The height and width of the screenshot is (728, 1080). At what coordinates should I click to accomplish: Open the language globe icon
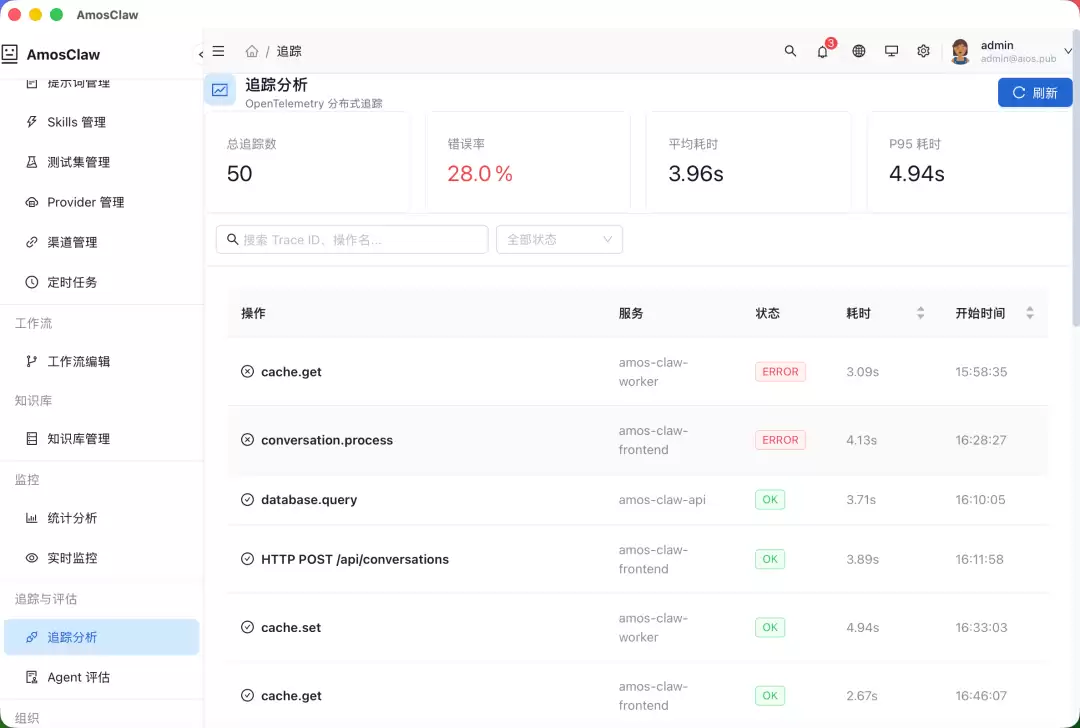point(858,51)
